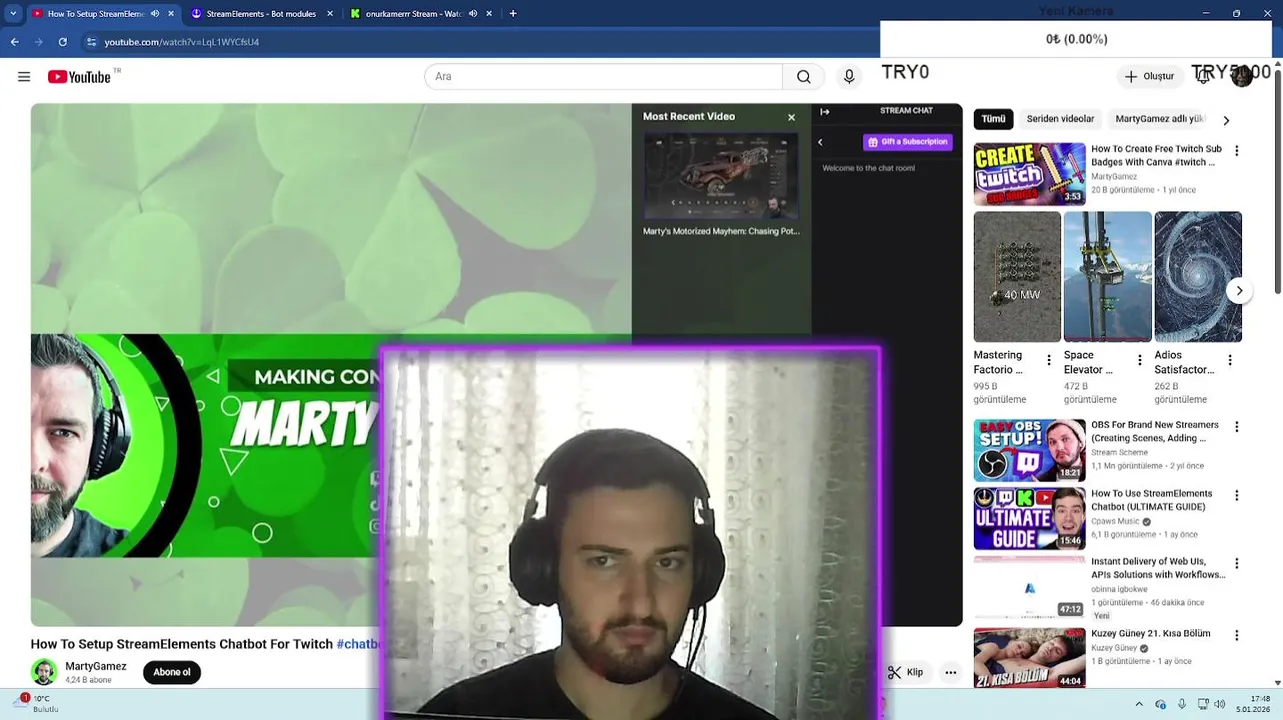Close the Most Recent Video panel

[x=791, y=117]
